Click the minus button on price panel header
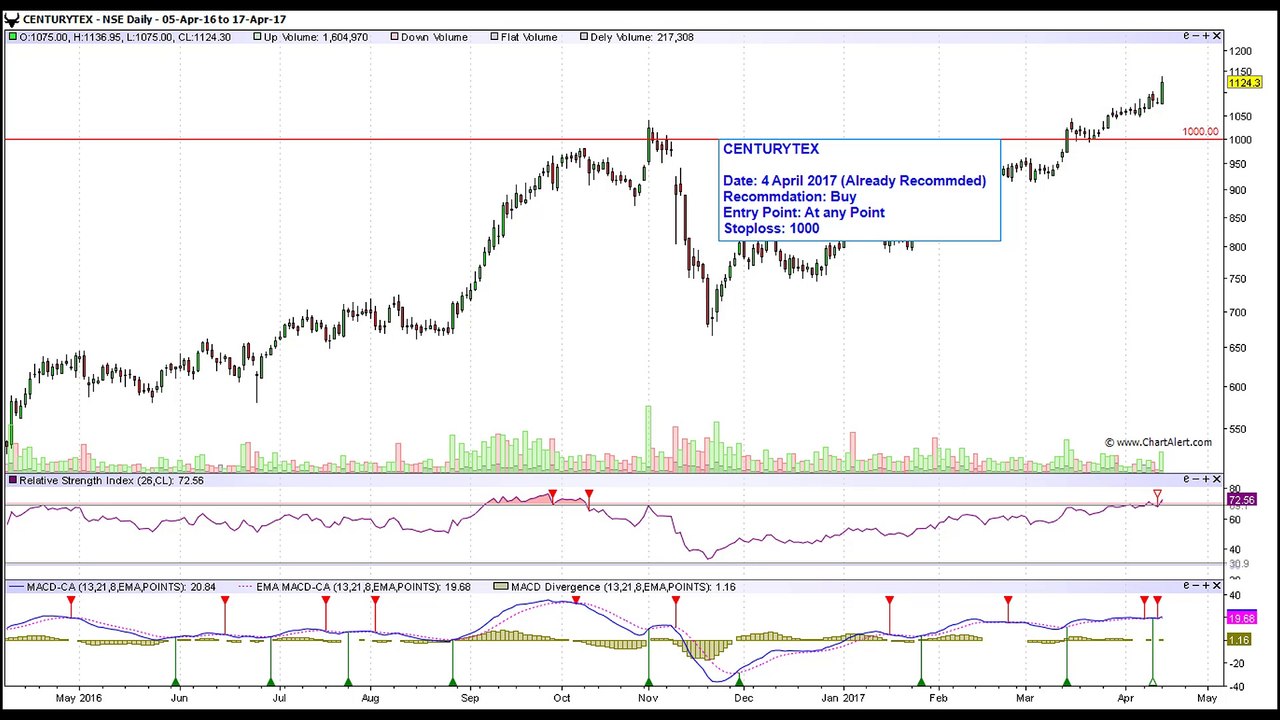The height and width of the screenshot is (720, 1280). pos(1196,36)
